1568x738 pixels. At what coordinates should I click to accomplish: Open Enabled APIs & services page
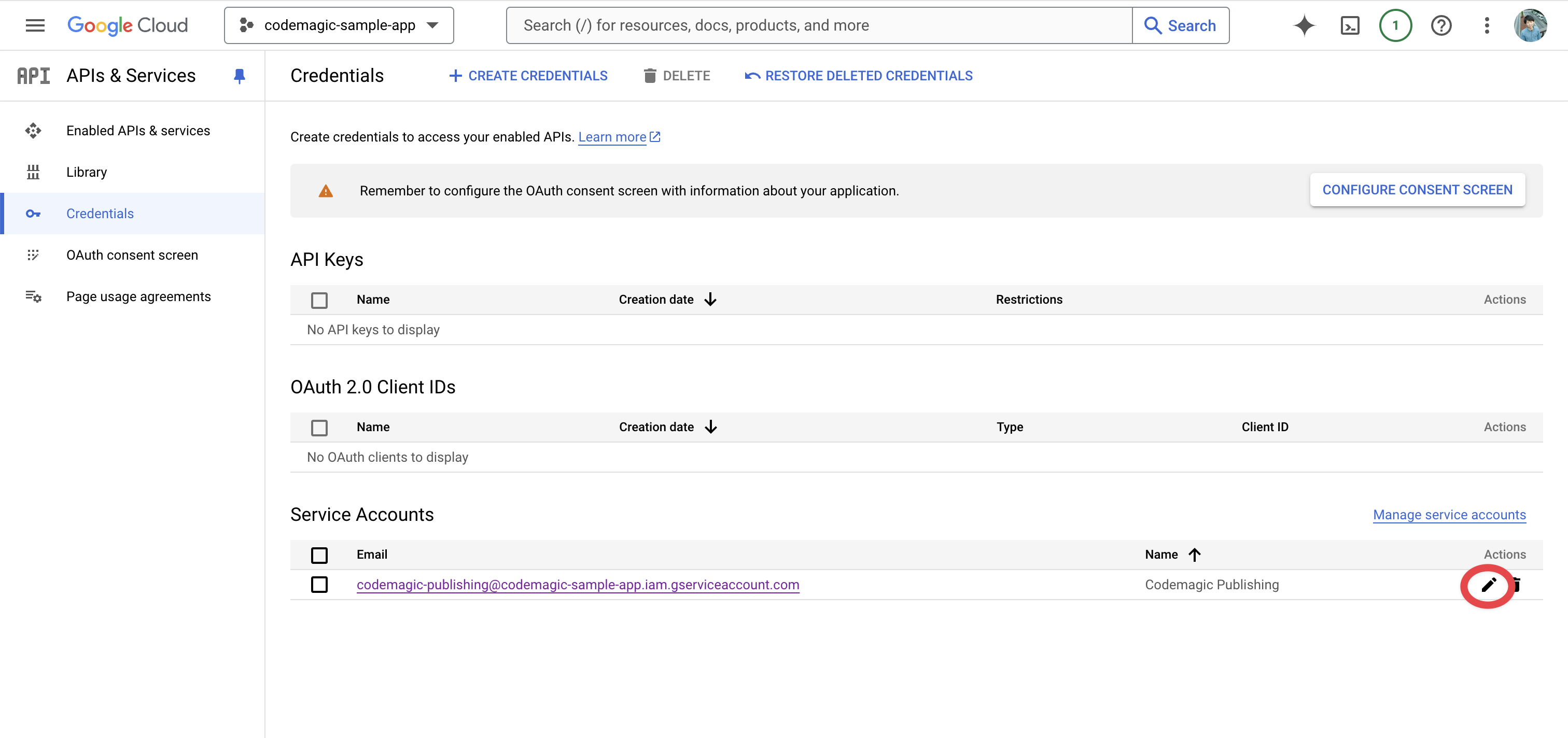pos(132,131)
